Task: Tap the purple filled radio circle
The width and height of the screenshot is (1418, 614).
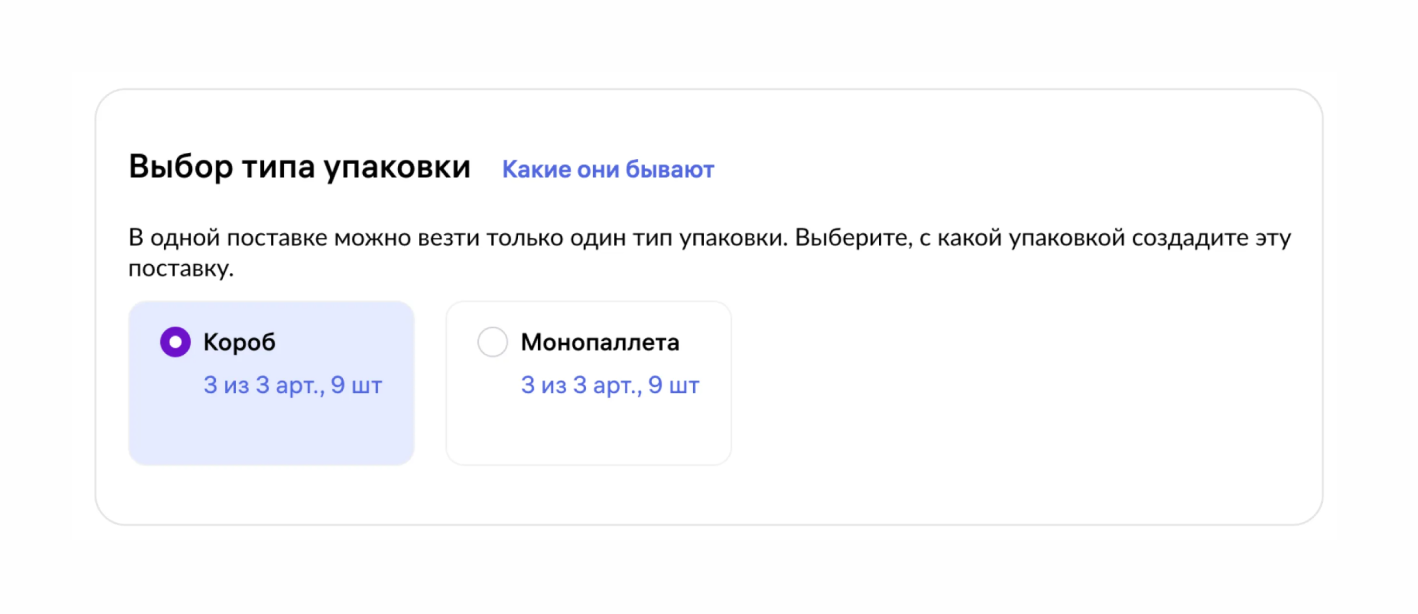Action: tap(175, 343)
